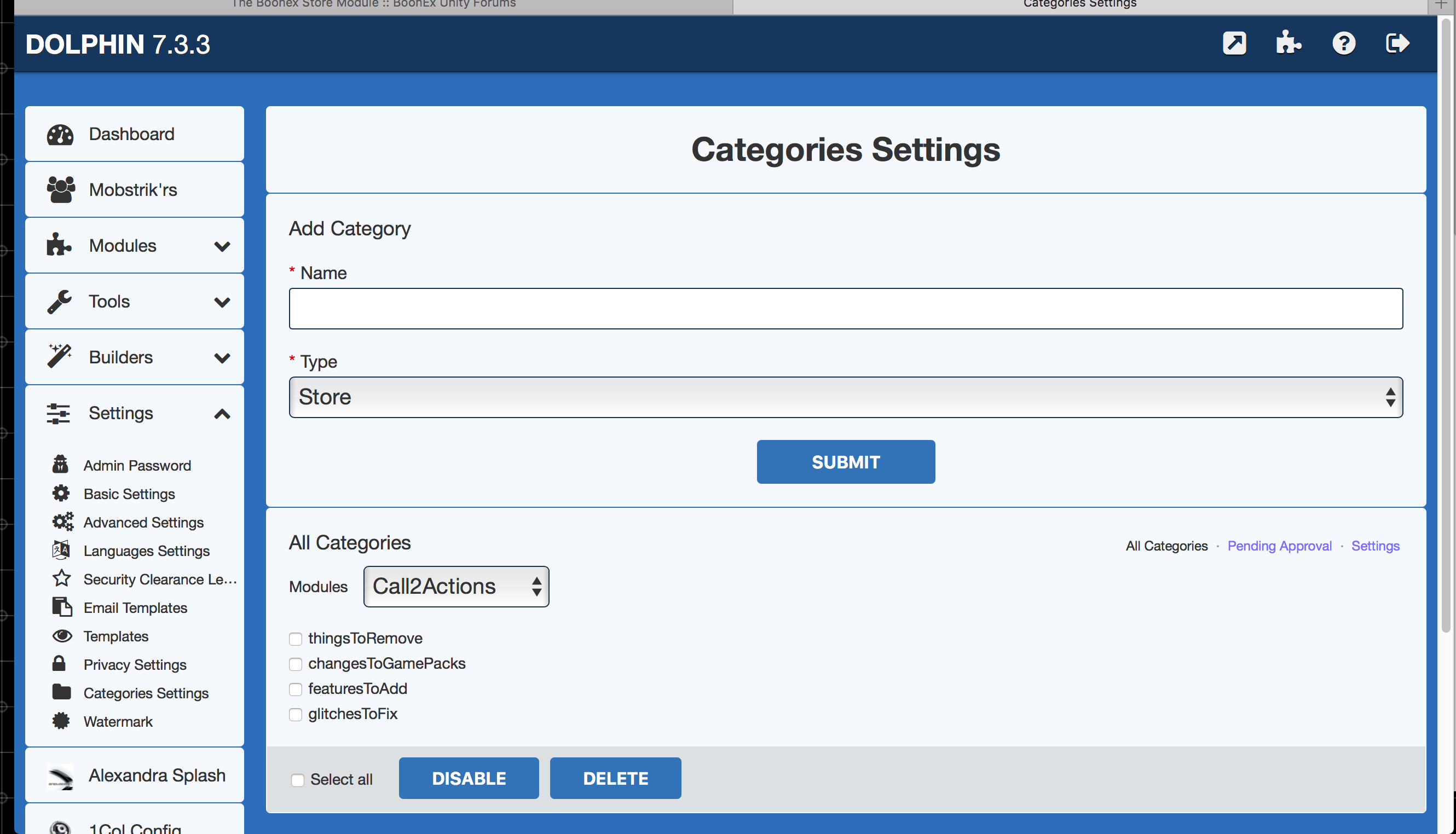This screenshot has height=834, width=1456.
Task: Open the help question mark icon
Action: [x=1343, y=44]
